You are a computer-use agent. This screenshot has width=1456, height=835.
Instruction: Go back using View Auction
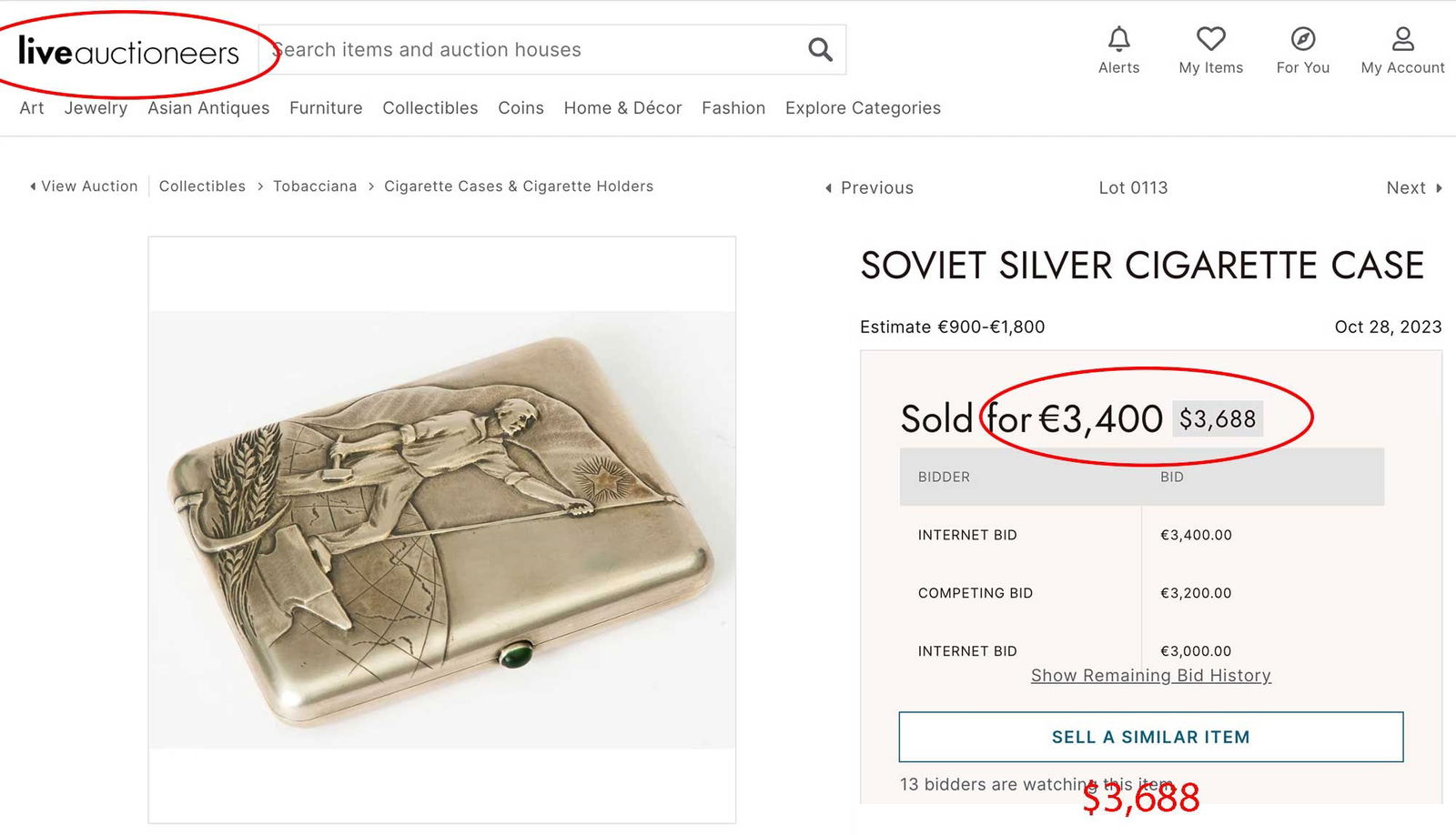(86, 186)
